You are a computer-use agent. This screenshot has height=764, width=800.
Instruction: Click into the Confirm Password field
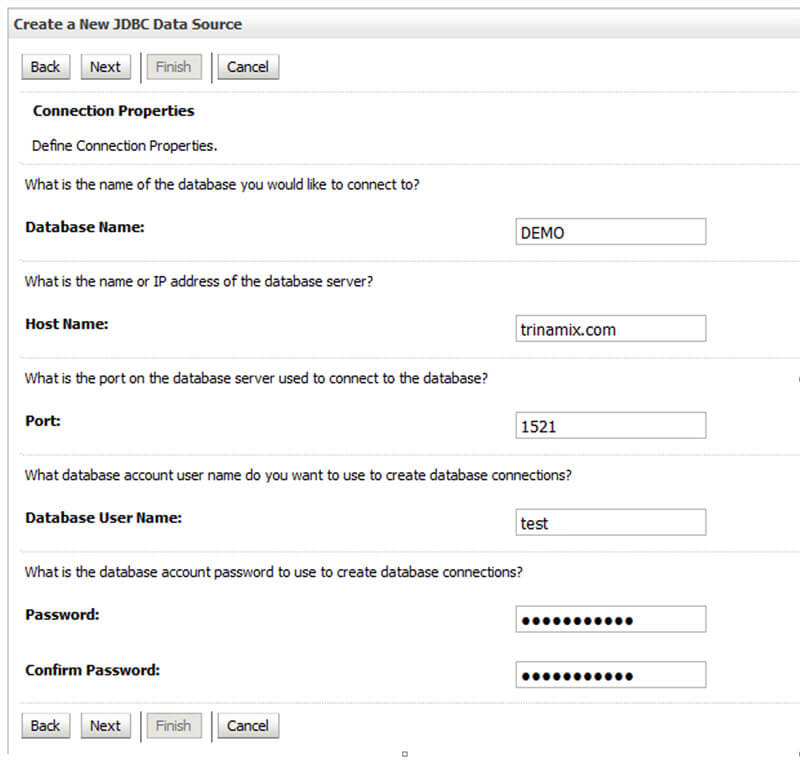point(610,675)
